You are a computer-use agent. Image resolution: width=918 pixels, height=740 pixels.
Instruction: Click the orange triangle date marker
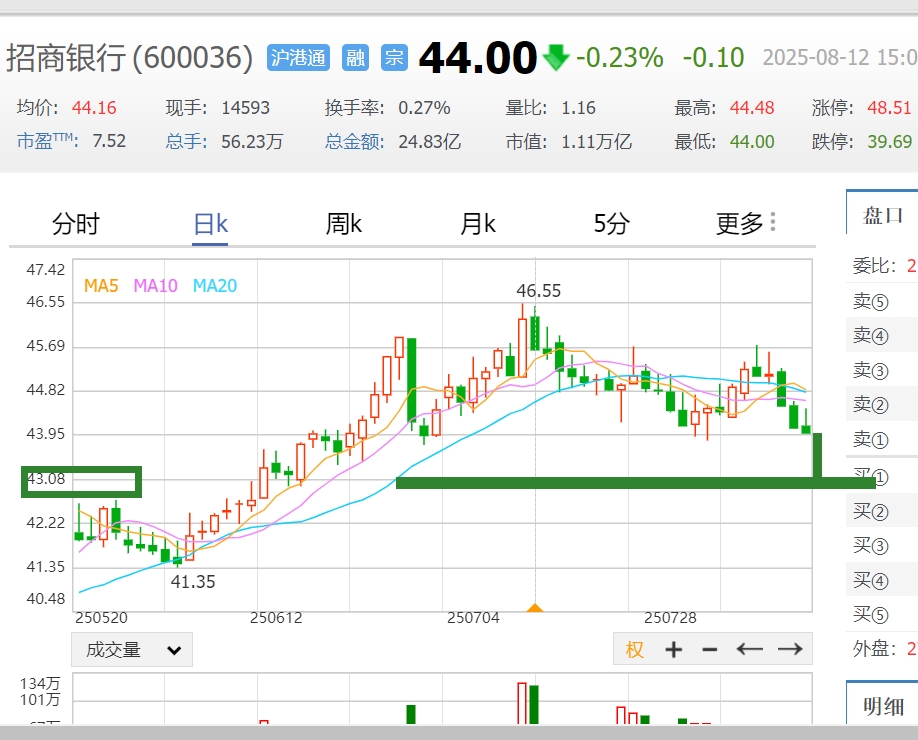535,608
